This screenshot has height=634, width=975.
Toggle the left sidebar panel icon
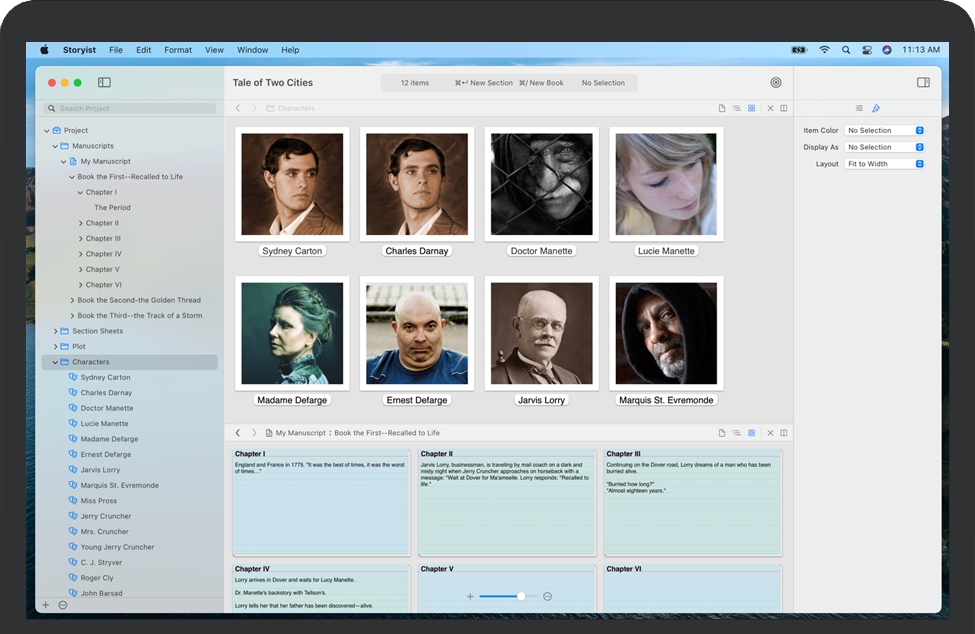(104, 83)
